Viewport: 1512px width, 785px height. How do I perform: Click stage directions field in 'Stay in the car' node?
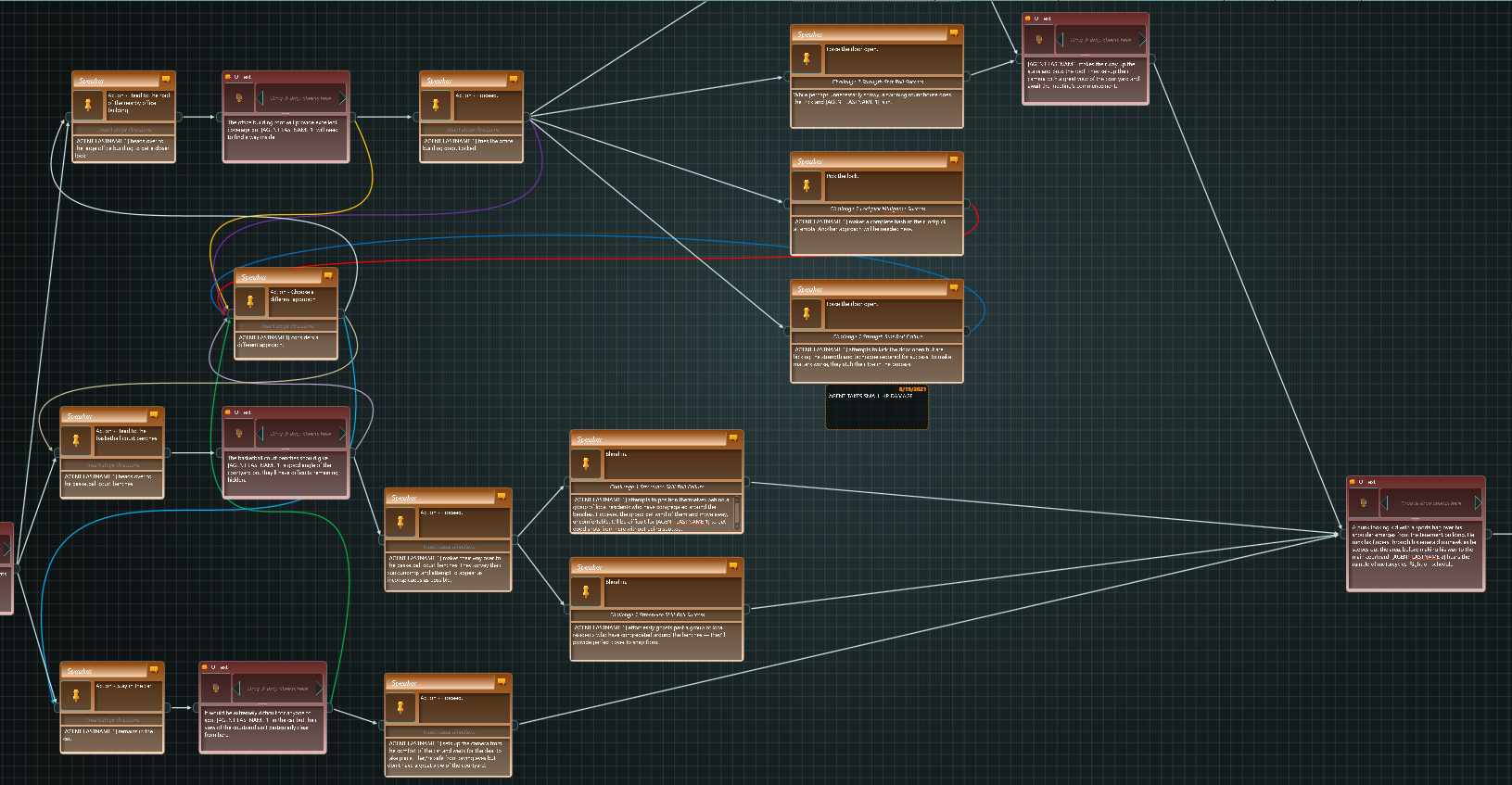[x=112, y=720]
